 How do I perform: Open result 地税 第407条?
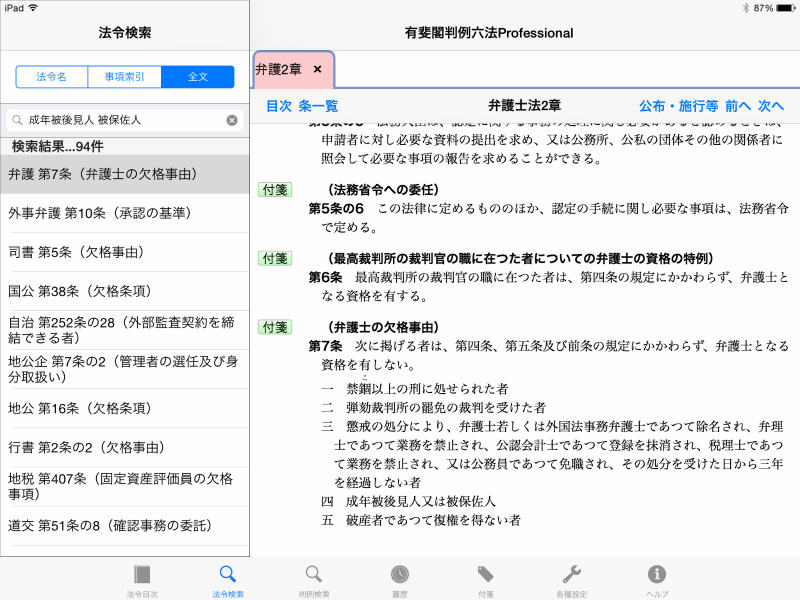[124, 486]
